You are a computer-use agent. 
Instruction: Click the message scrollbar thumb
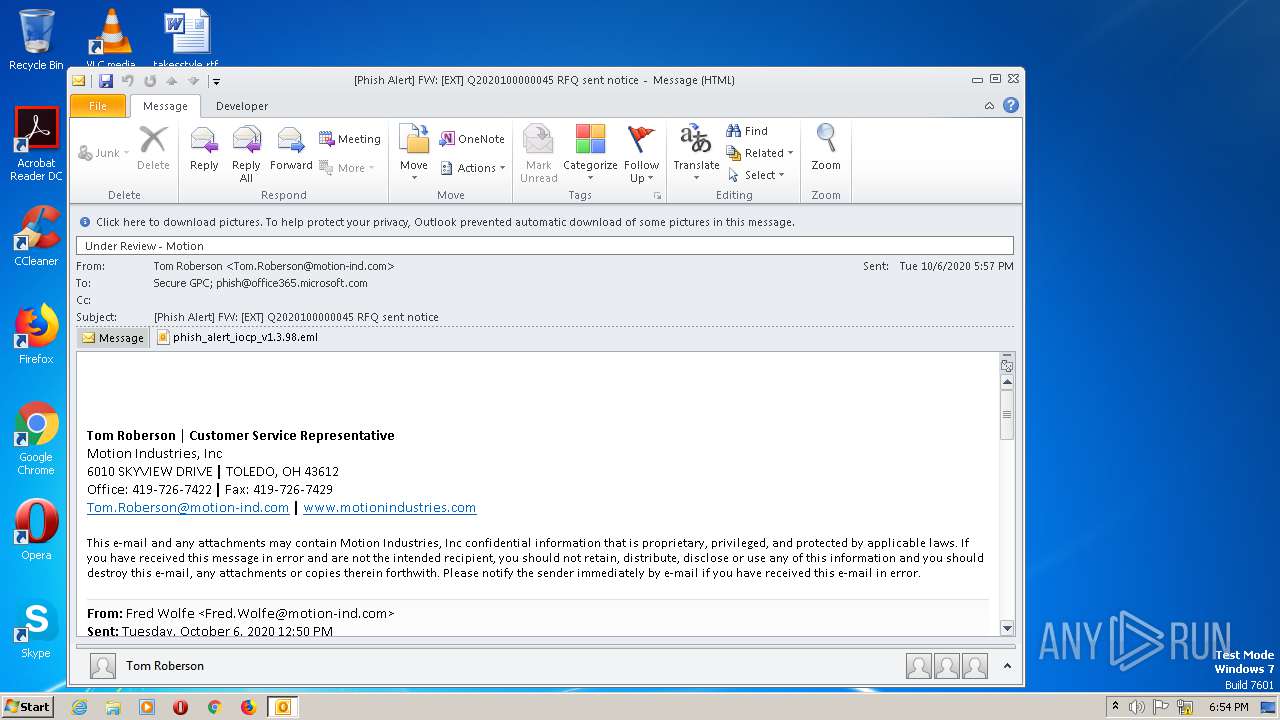[1007, 415]
